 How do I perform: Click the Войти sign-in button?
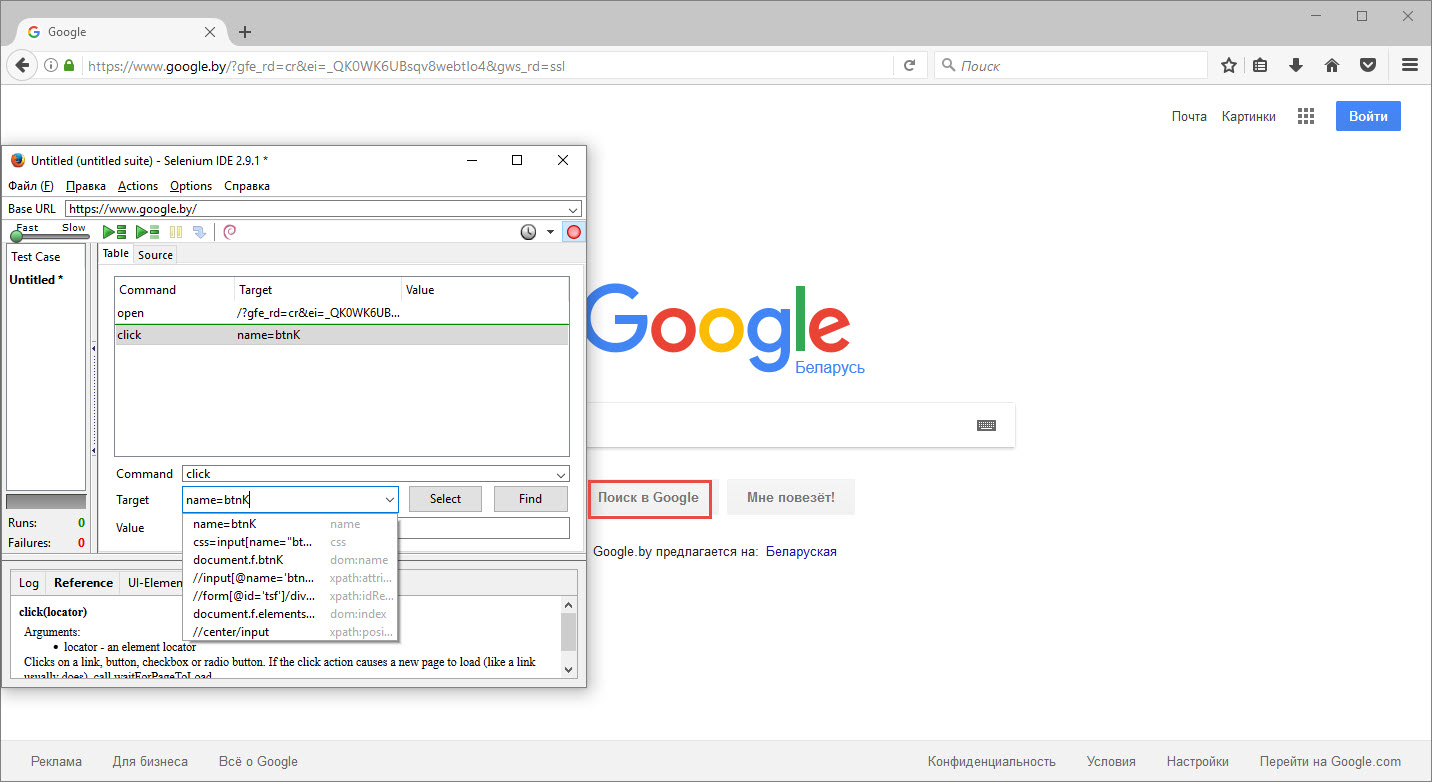pos(1368,116)
